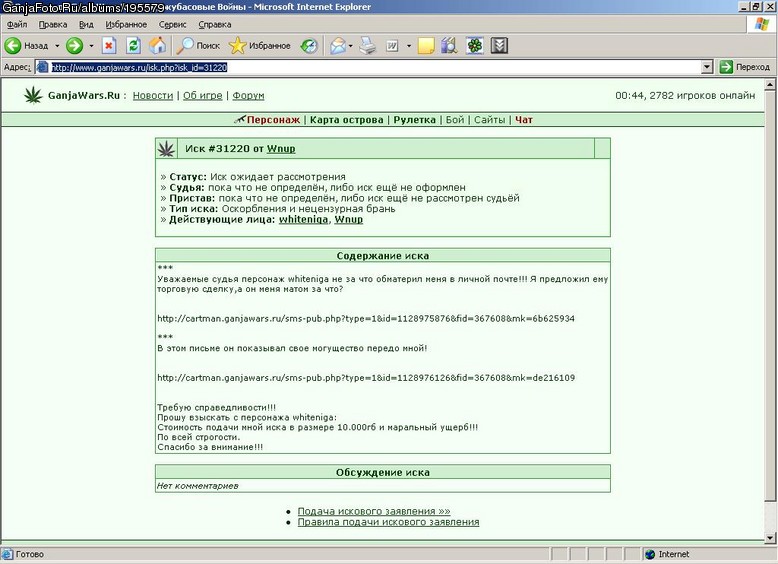Viewport: 778px width, 564px height.
Task: Print the page with the printer icon
Action: coord(368,46)
